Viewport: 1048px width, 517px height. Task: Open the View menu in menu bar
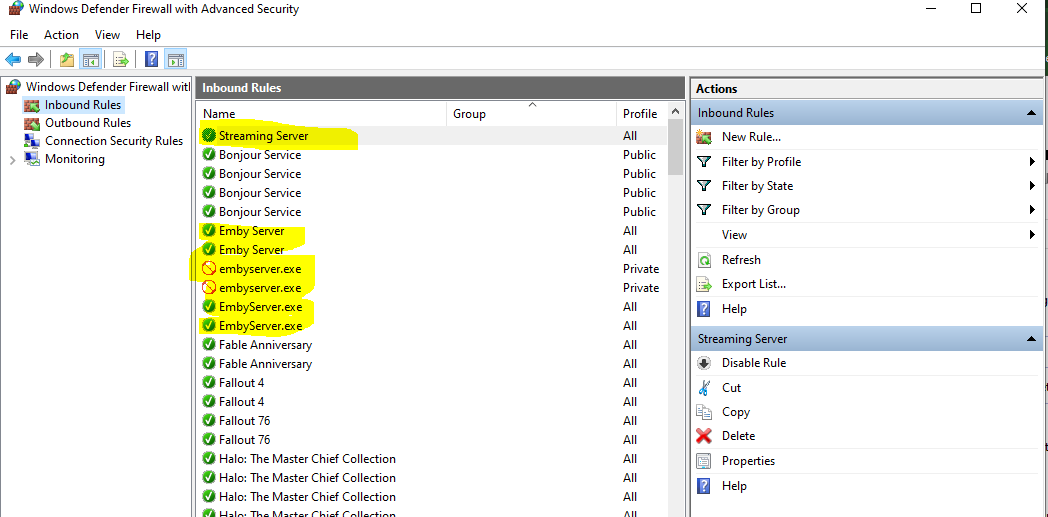pyautogui.click(x=107, y=35)
